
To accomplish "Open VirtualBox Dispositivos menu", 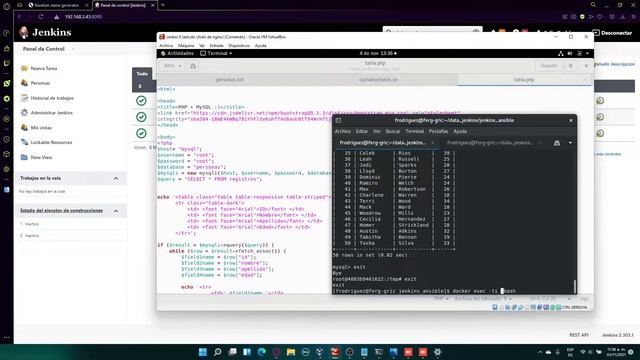I will (239, 46).
